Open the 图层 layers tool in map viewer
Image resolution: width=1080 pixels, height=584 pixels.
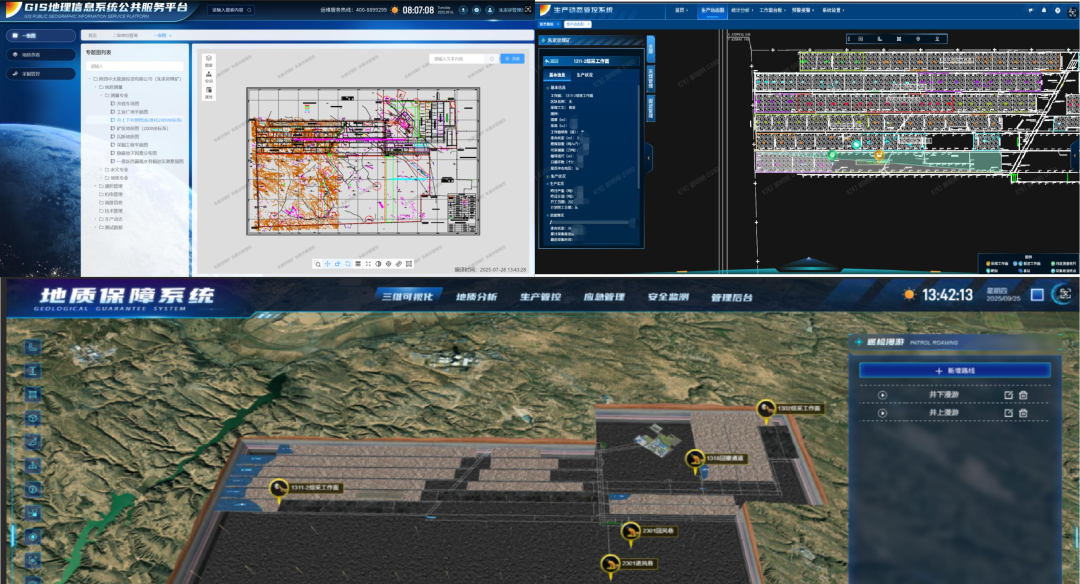click(209, 61)
